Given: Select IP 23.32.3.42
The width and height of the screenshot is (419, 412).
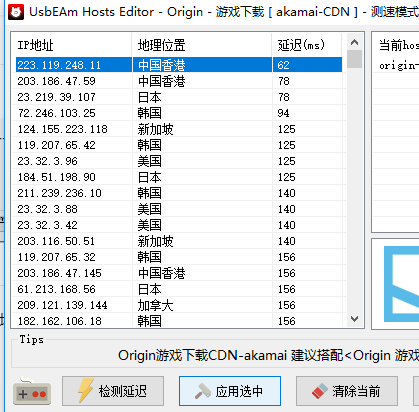Looking at the screenshot, I should point(47,225).
